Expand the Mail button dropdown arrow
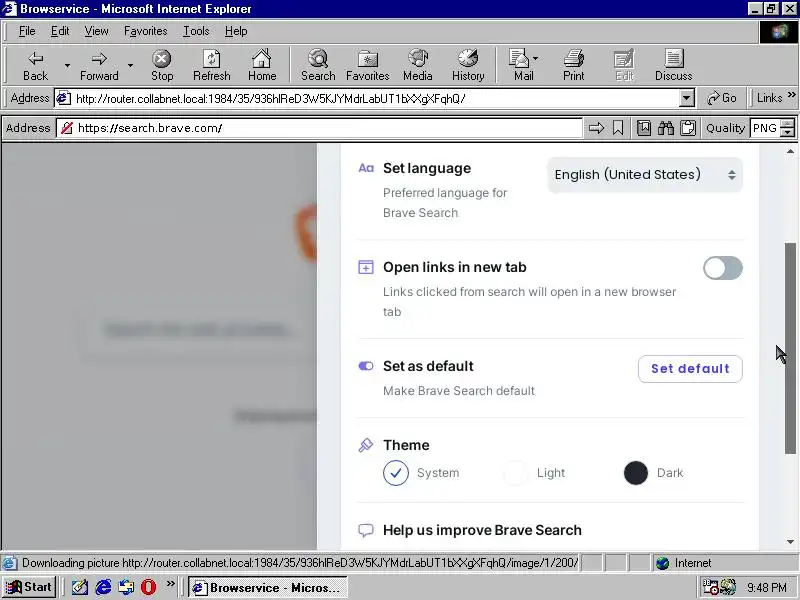 (x=535, y=58)
